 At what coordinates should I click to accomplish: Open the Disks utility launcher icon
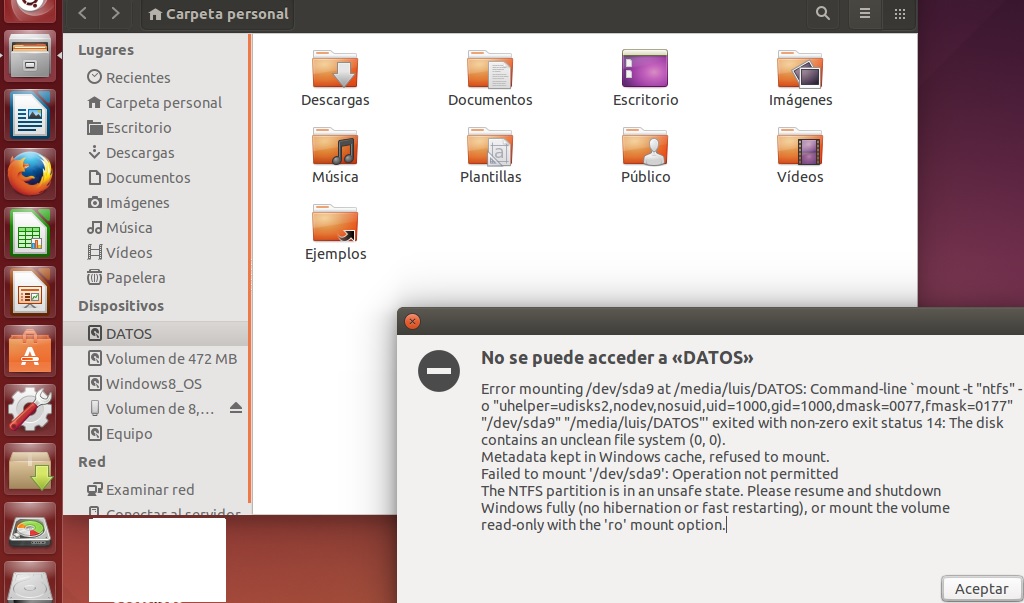[29, 527]
